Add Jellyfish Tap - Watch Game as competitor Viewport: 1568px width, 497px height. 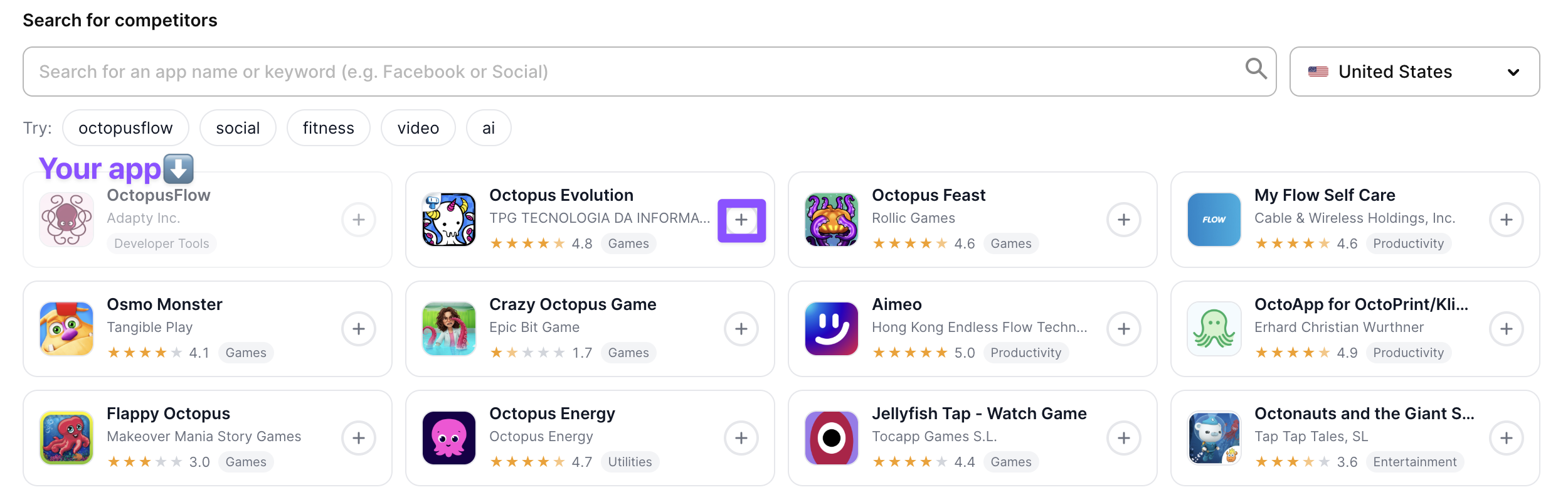[x=1124, y=437]
